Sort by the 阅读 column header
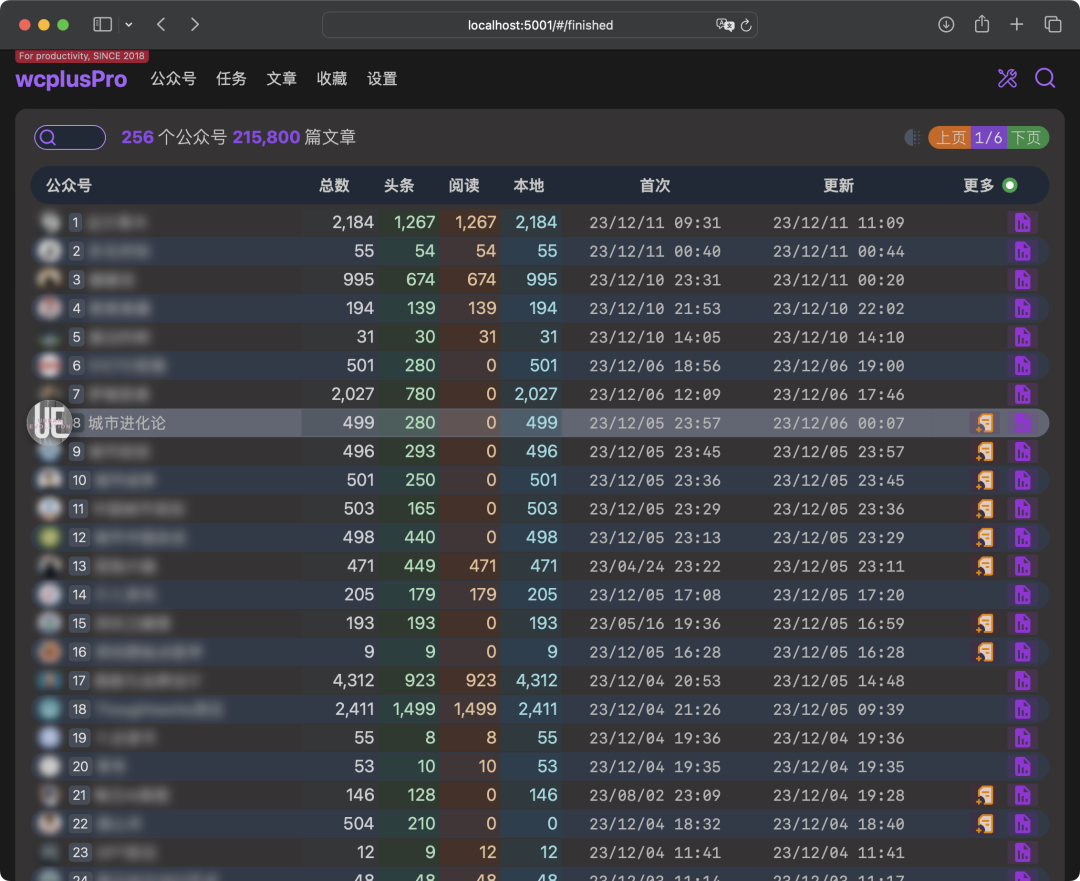The width and height of the screenshot is (1080, 881). pyautogui.click(x=464, y=185)
